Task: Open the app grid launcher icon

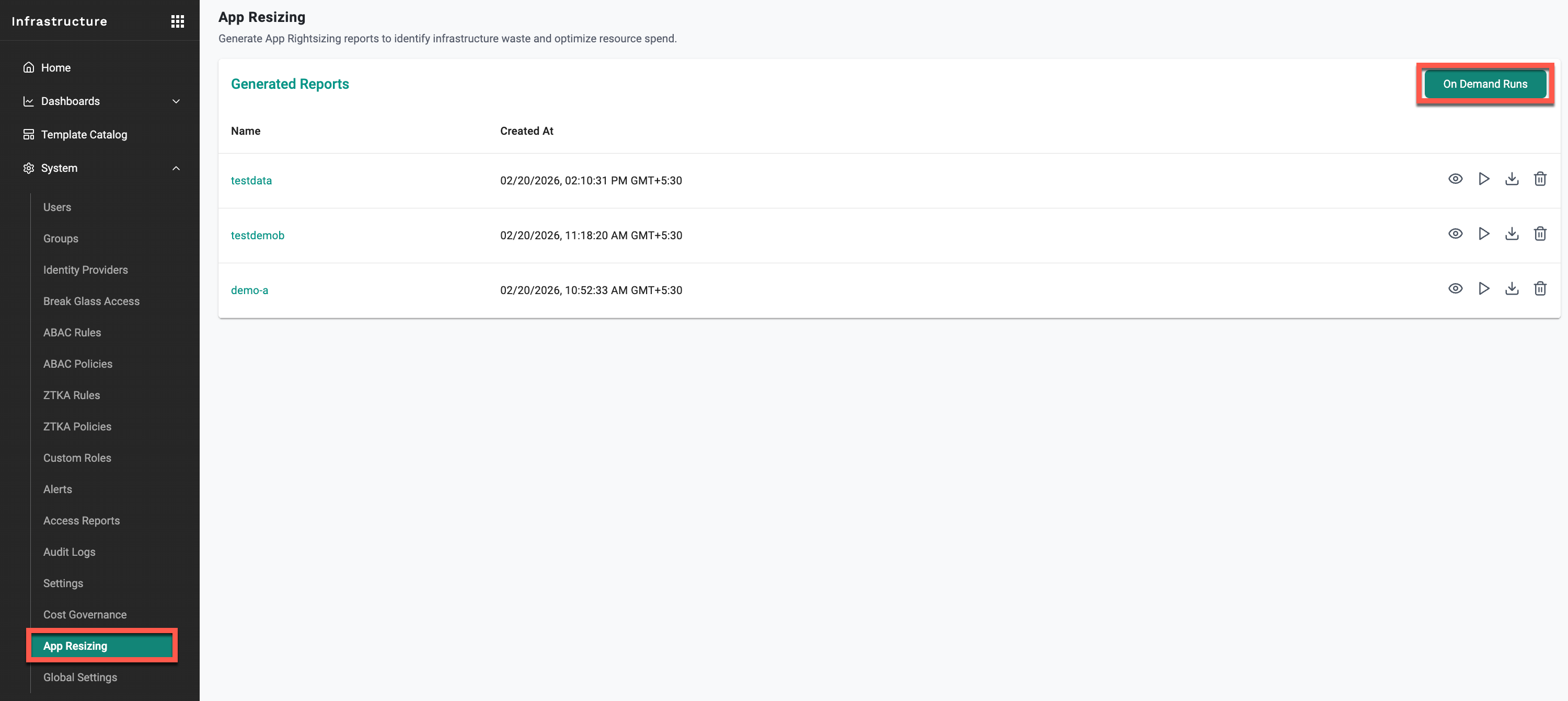Action: pyautogui.click(x=177, y=21)
